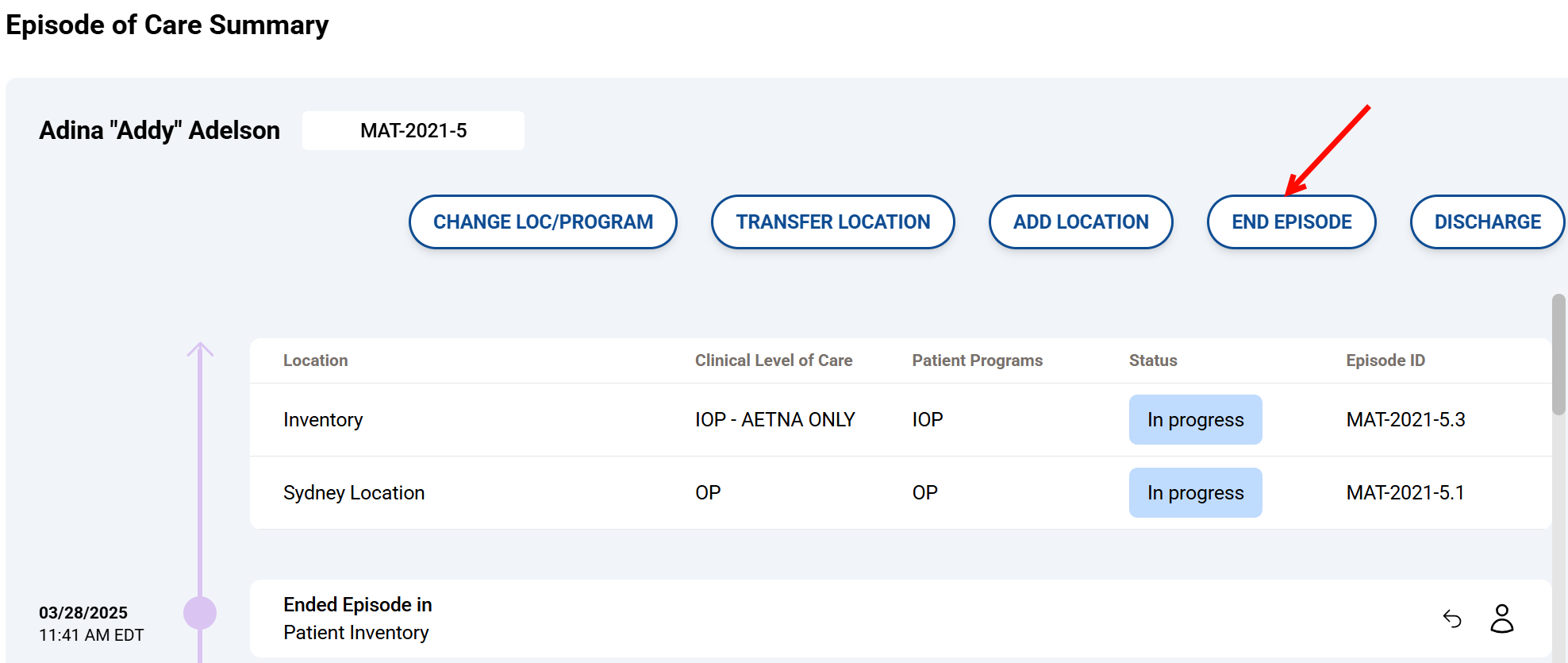This screenshot has height=663, width=1568.
Task: Choose ADD LOCATION
Action: tap(1080, 222)
